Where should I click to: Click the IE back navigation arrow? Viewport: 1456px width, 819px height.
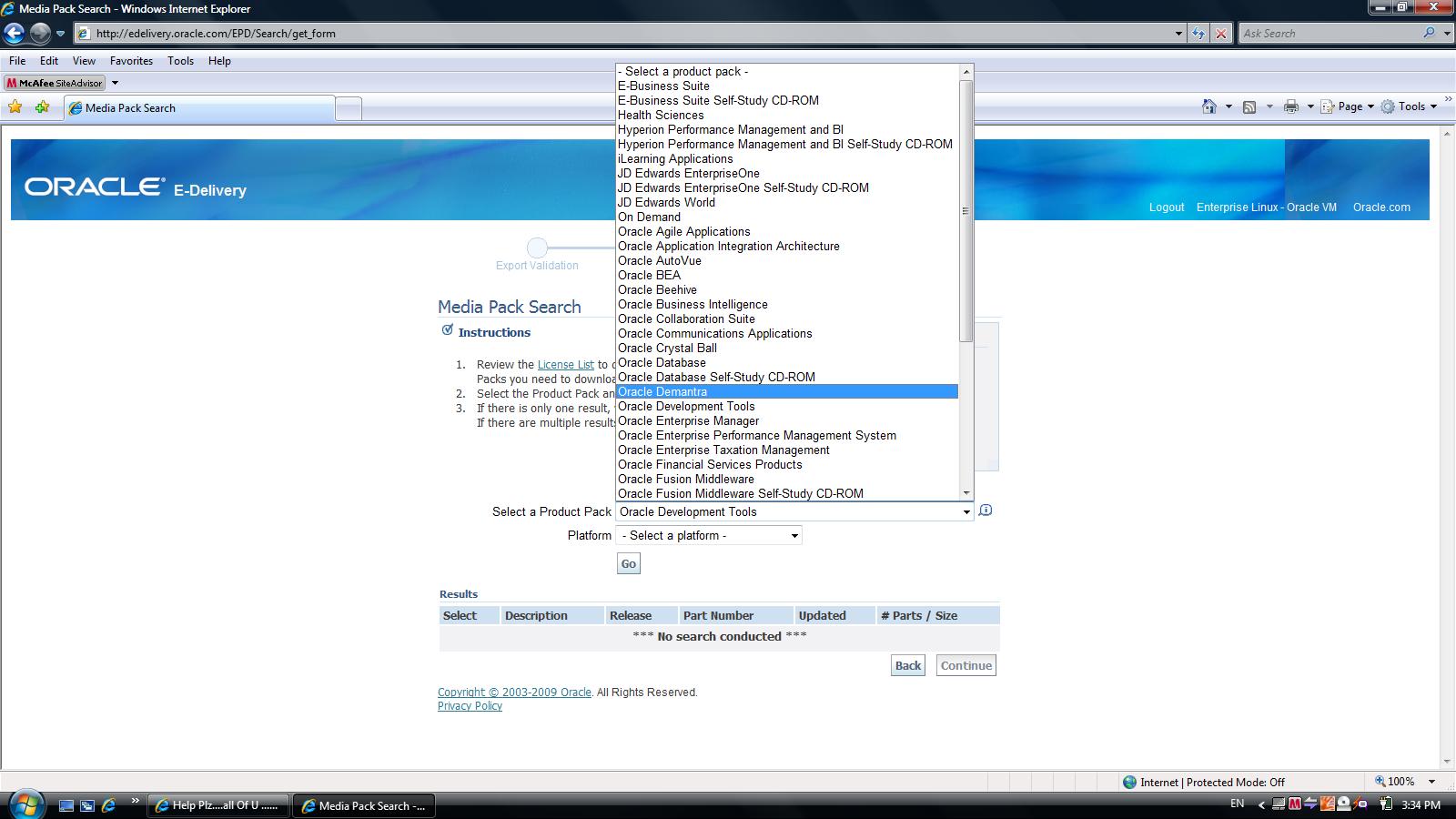point(15,34)
